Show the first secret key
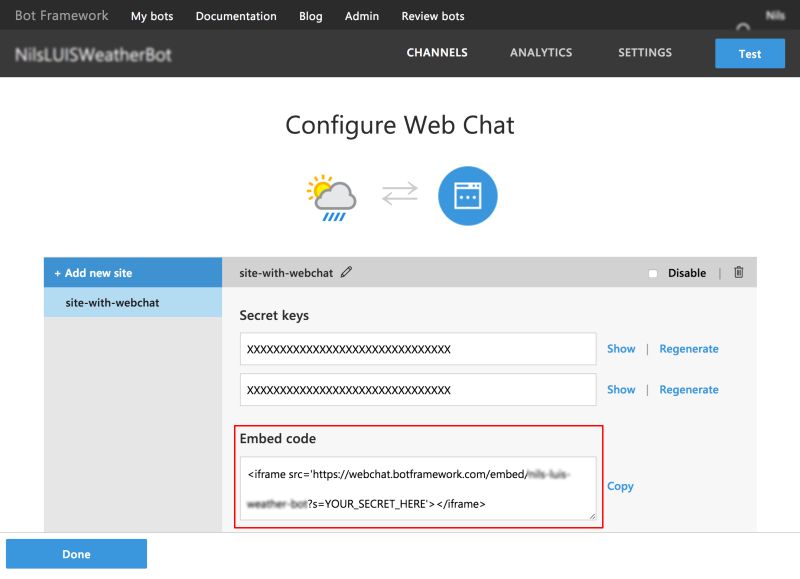 coord(620,348)
